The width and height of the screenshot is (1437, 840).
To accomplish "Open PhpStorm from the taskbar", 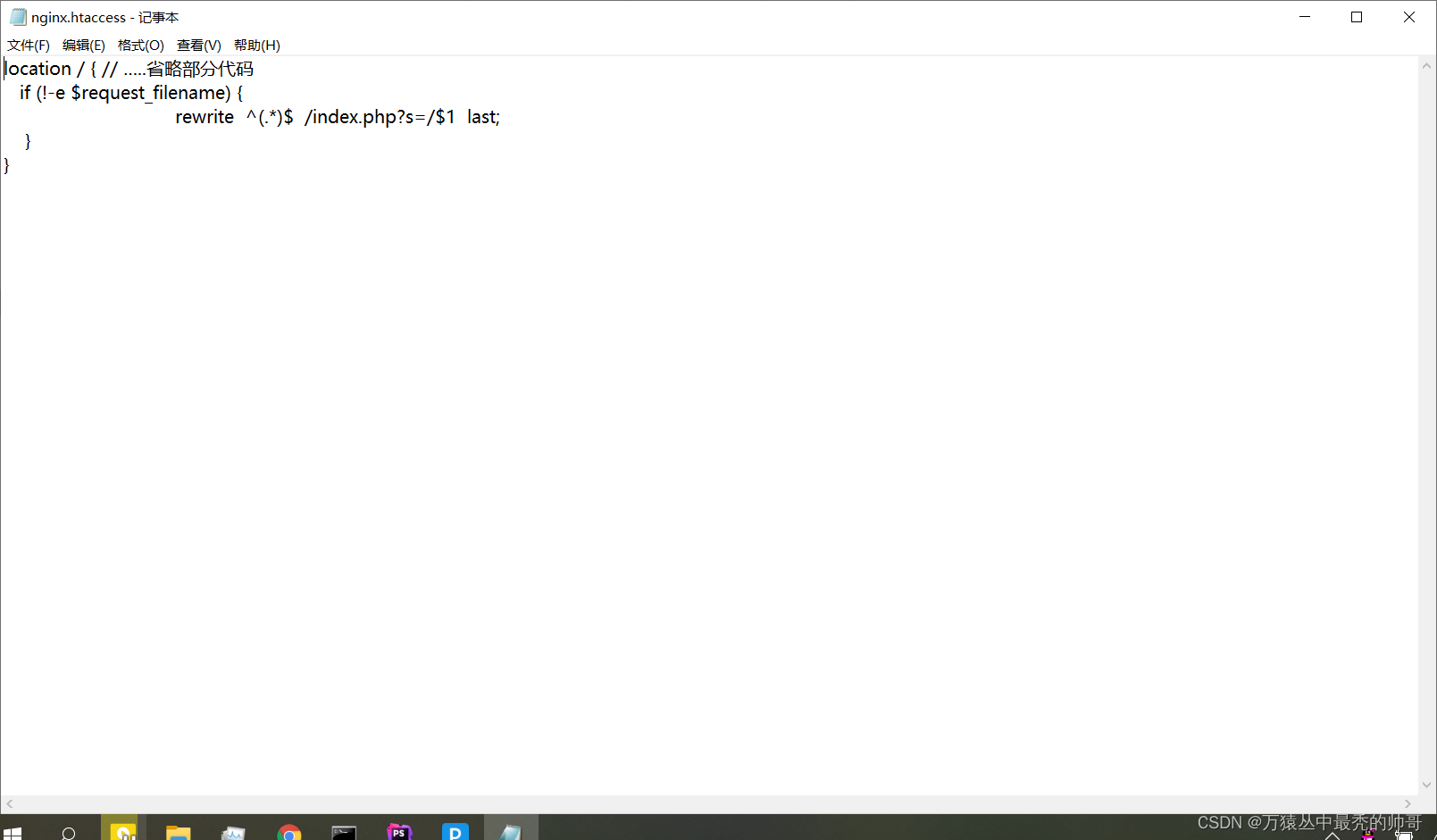I will pyautogui.click(x=399, y=832).
